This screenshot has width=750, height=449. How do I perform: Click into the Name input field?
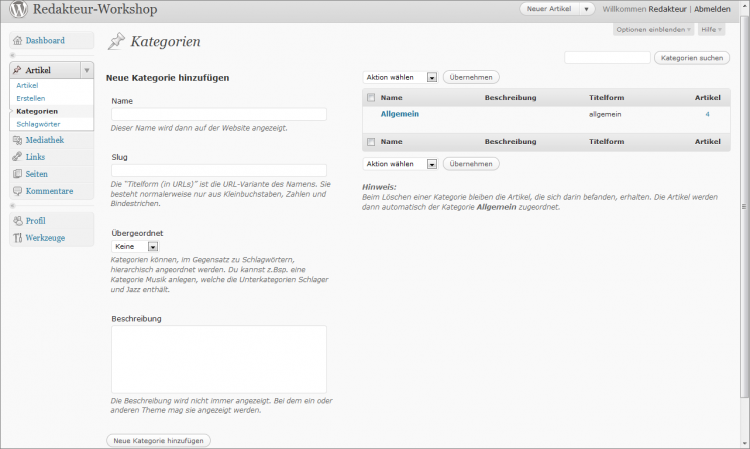[219, 114]
